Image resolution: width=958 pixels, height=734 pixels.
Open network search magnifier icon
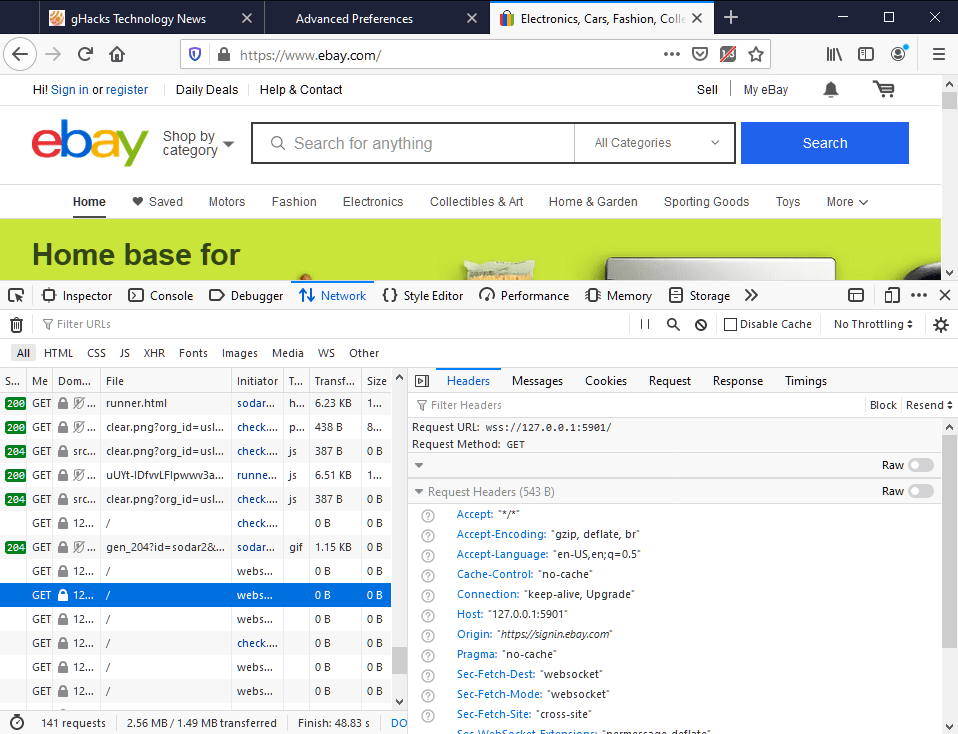(x=673, y=324)
